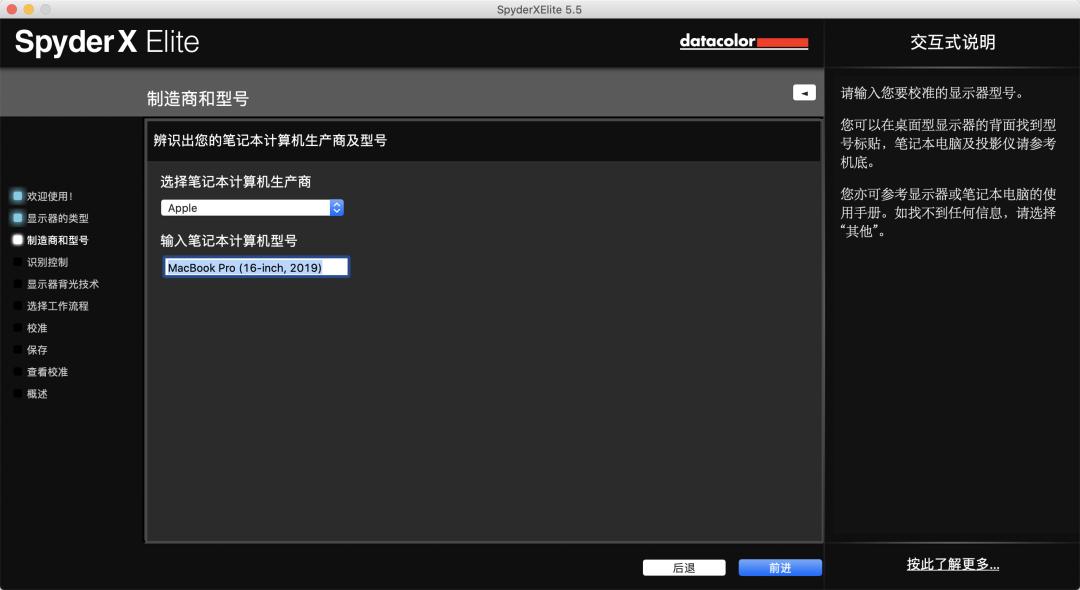Screen dimensions: 1080x590
Task: Collapse the help panel with the arrow button
Action: [x=804, y=92]
